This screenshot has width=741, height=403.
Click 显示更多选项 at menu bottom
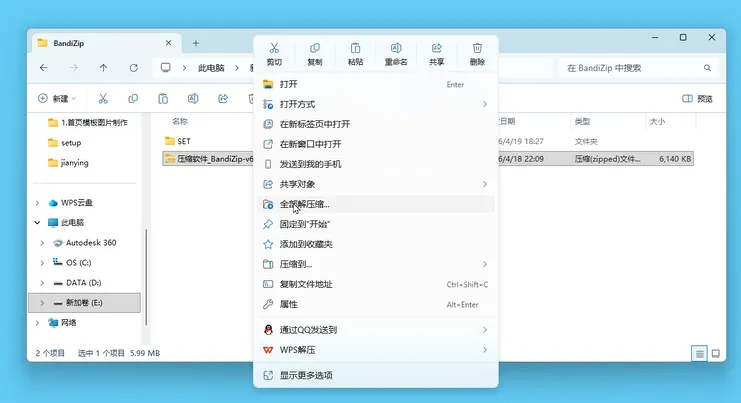[376, 375]
